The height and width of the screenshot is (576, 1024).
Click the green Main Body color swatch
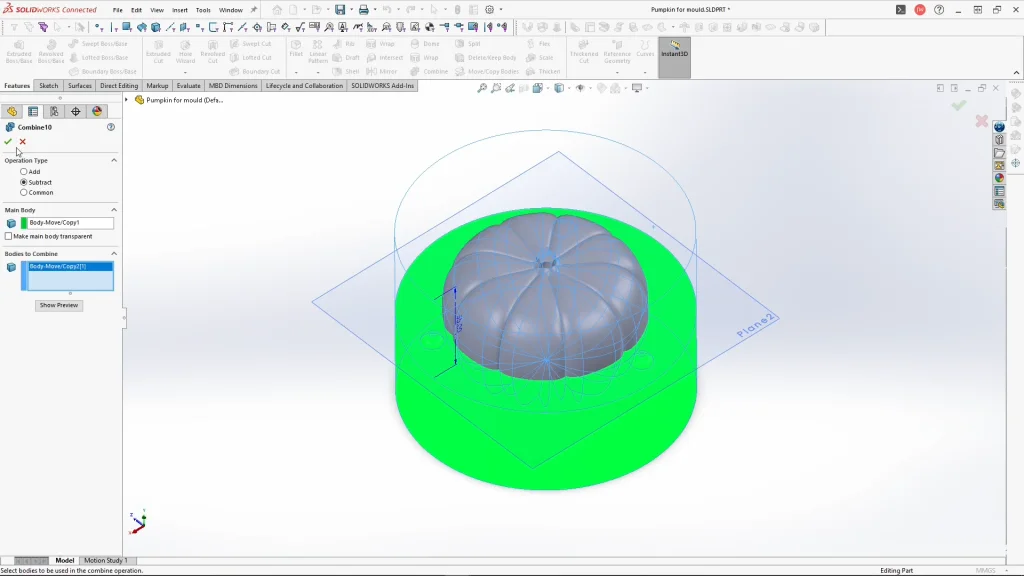click(x=24, y=223)
